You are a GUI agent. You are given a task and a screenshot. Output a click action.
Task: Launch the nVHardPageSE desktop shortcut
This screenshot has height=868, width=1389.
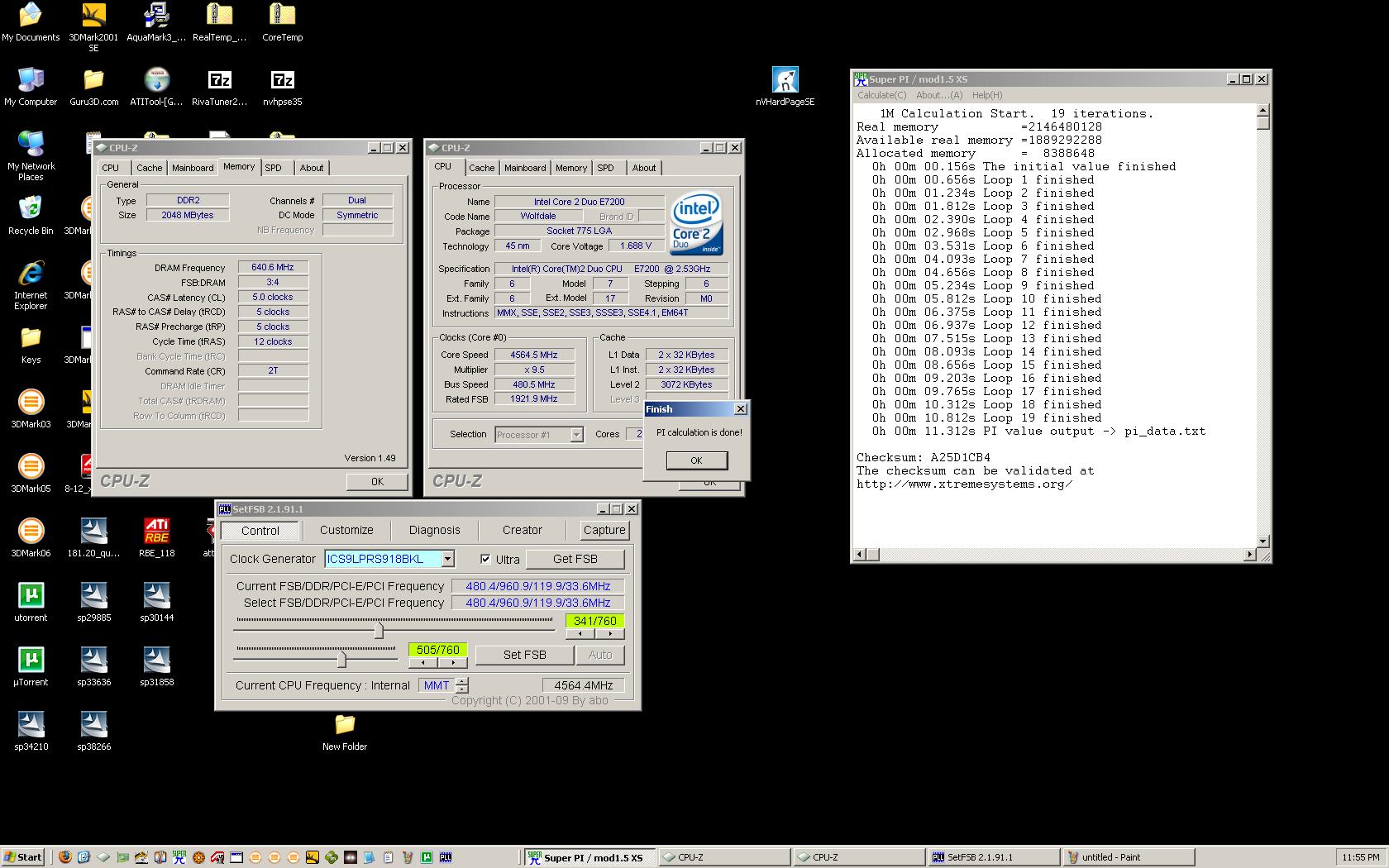point(785,87)
